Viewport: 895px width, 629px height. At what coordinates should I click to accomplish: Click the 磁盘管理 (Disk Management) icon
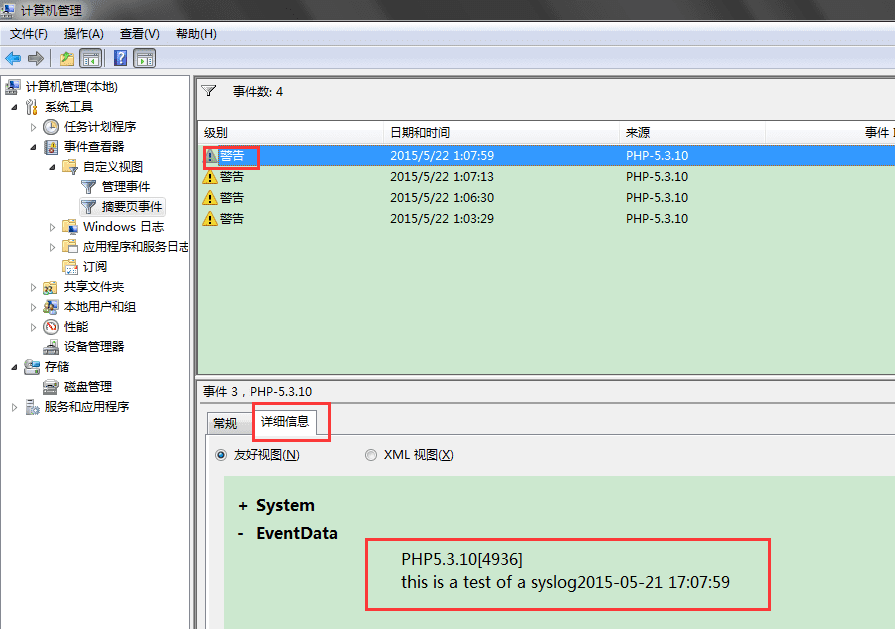tap(49, 386)
